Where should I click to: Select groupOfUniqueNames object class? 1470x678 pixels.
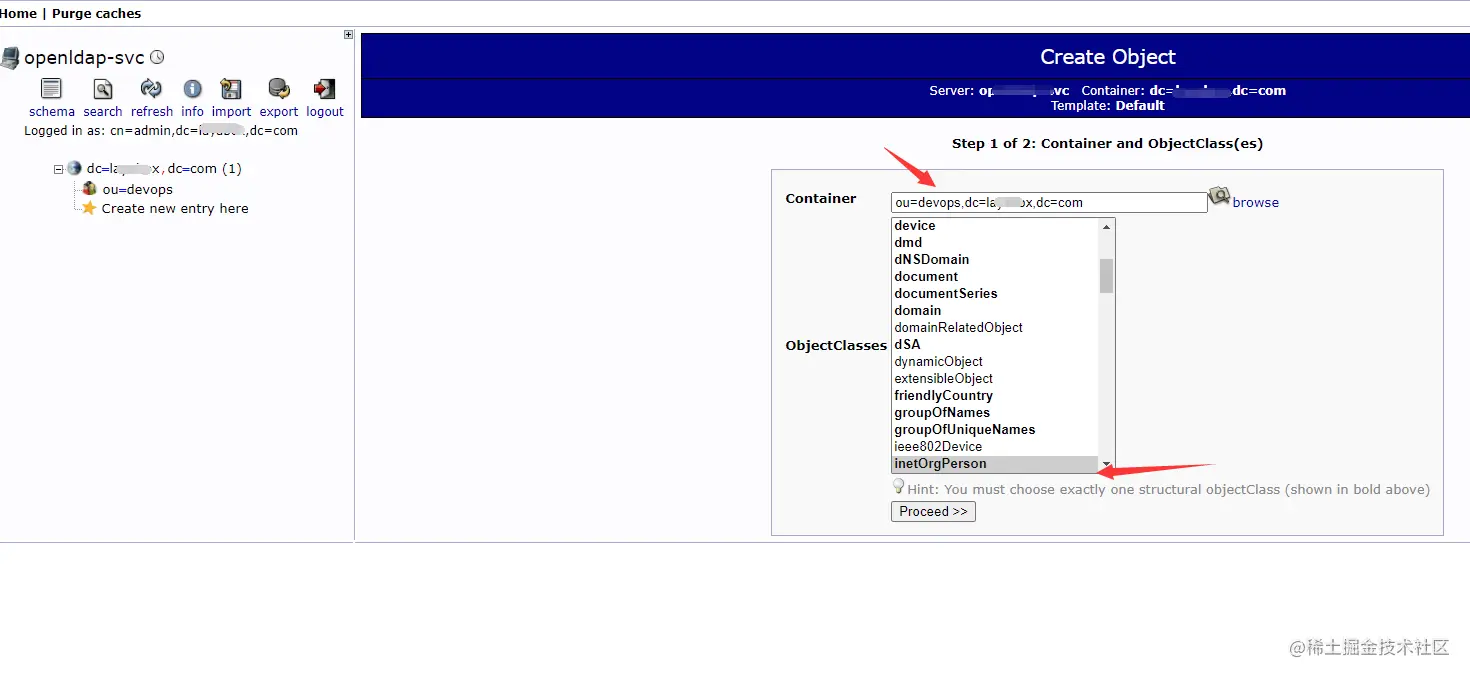995,430
